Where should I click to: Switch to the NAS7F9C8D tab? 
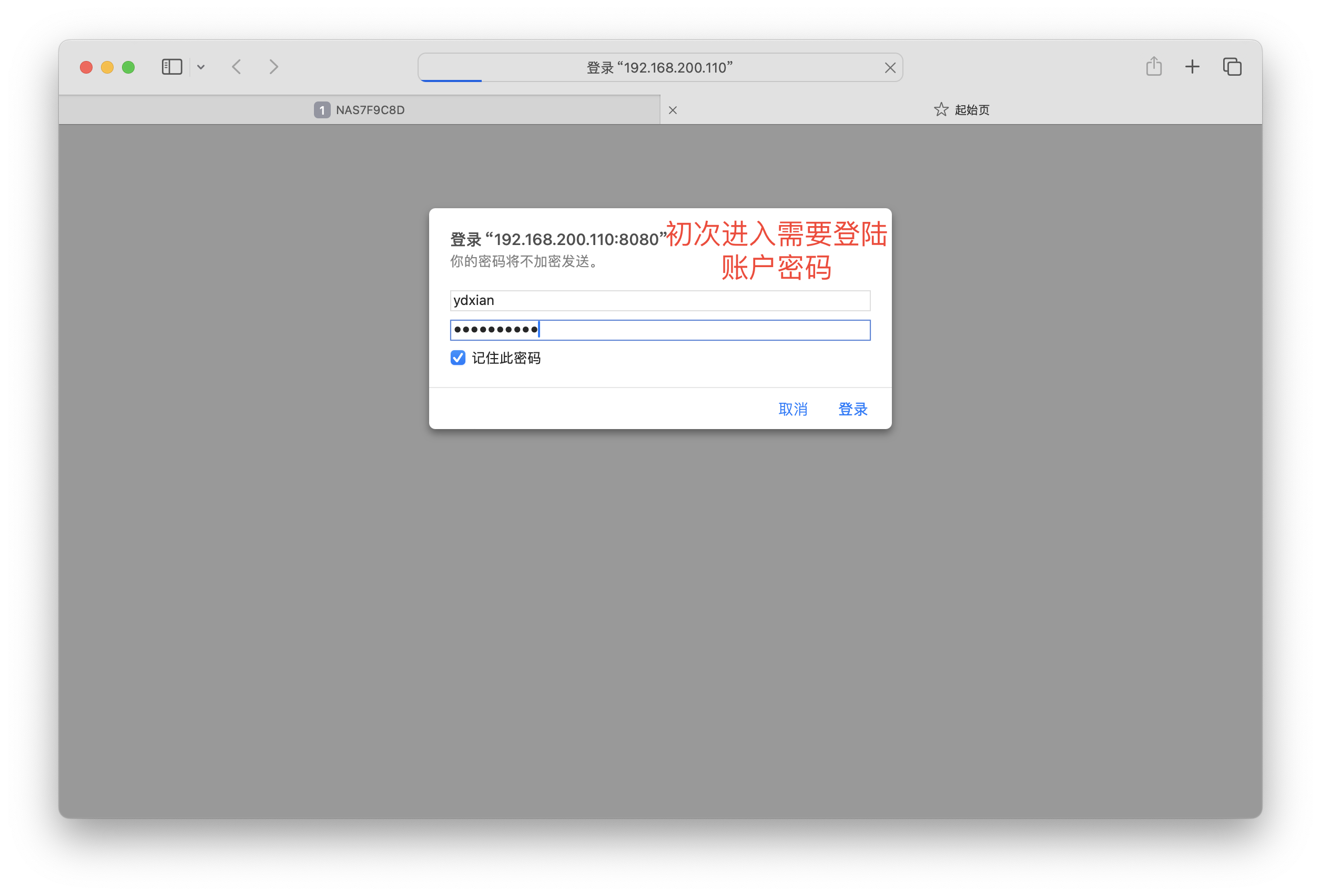point(359,110)
